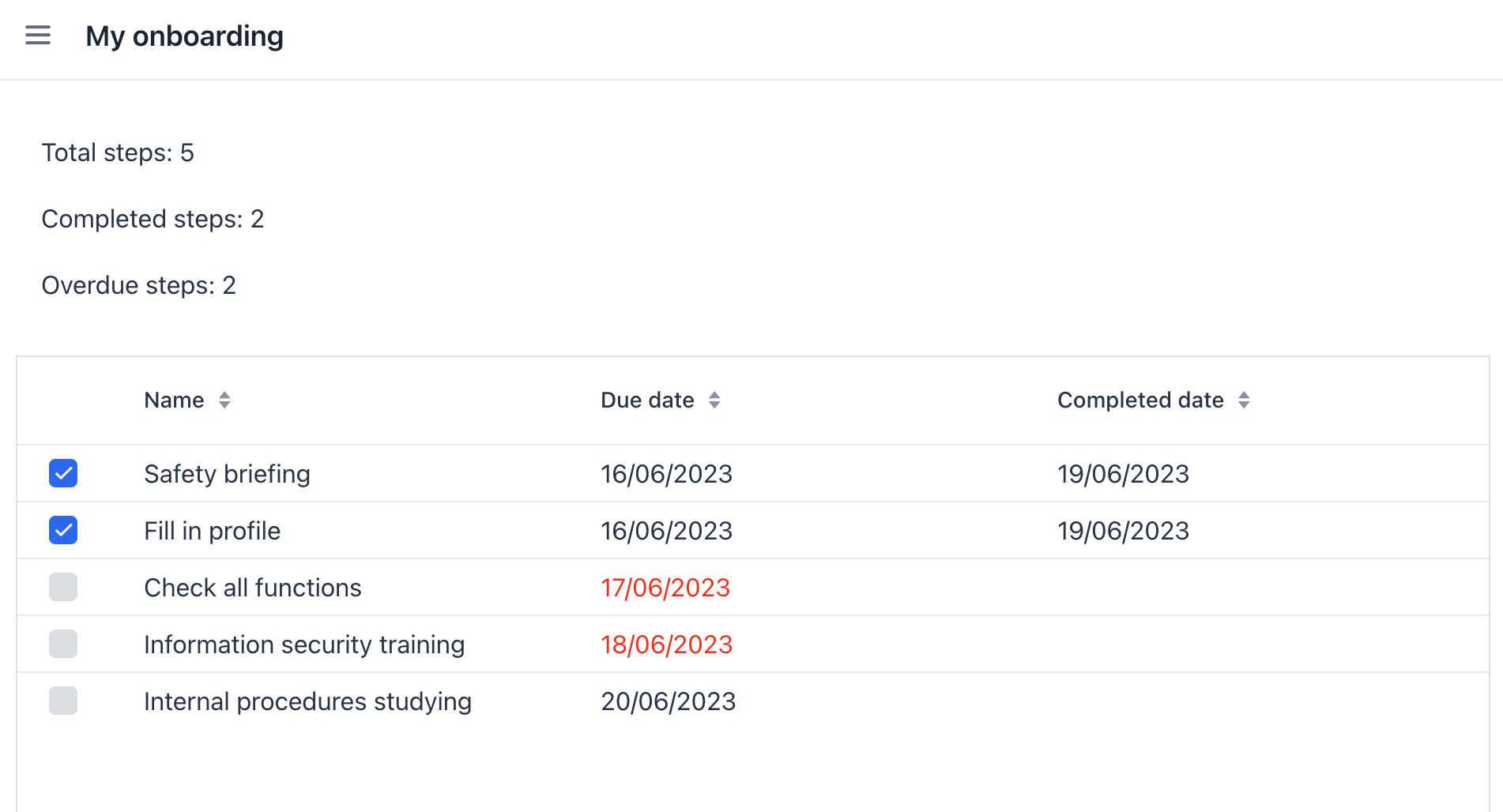The width and height of the screenshot is (1503, 812).
Task: Select the Safety briefing row name
Action: coord(227,474)
